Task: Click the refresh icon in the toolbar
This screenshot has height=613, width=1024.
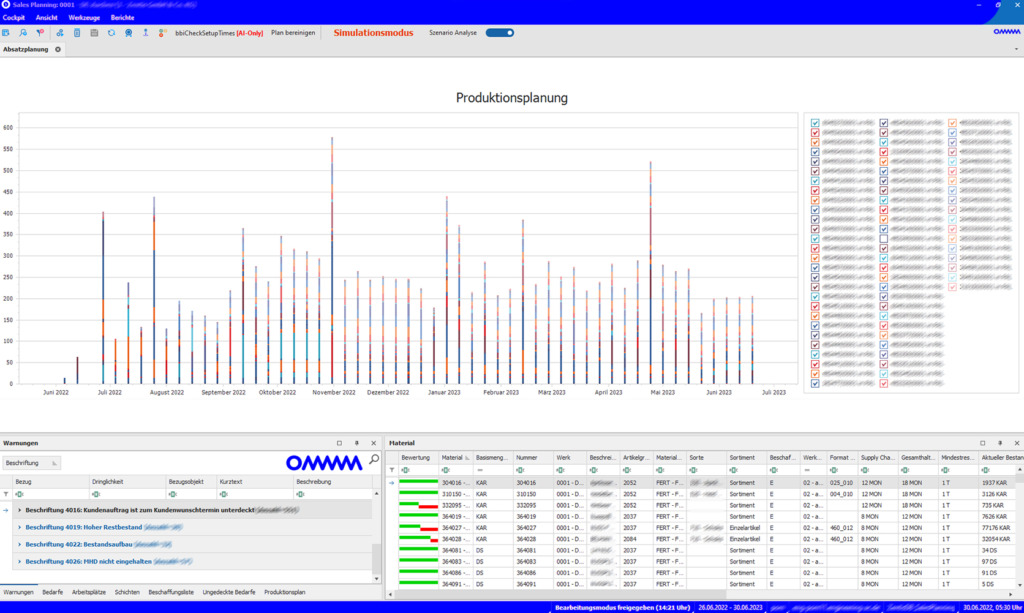Action: 111,33
